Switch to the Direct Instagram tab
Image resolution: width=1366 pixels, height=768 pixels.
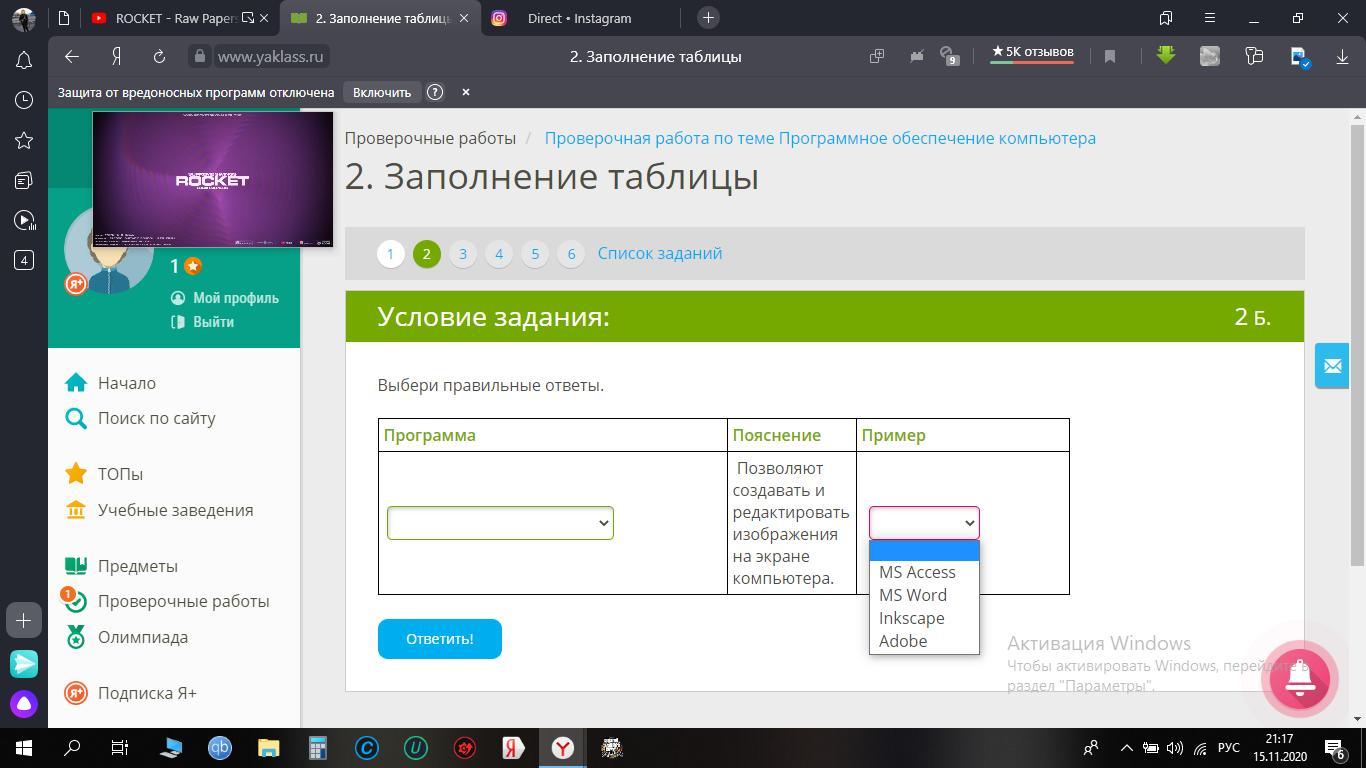click(578, 18)
